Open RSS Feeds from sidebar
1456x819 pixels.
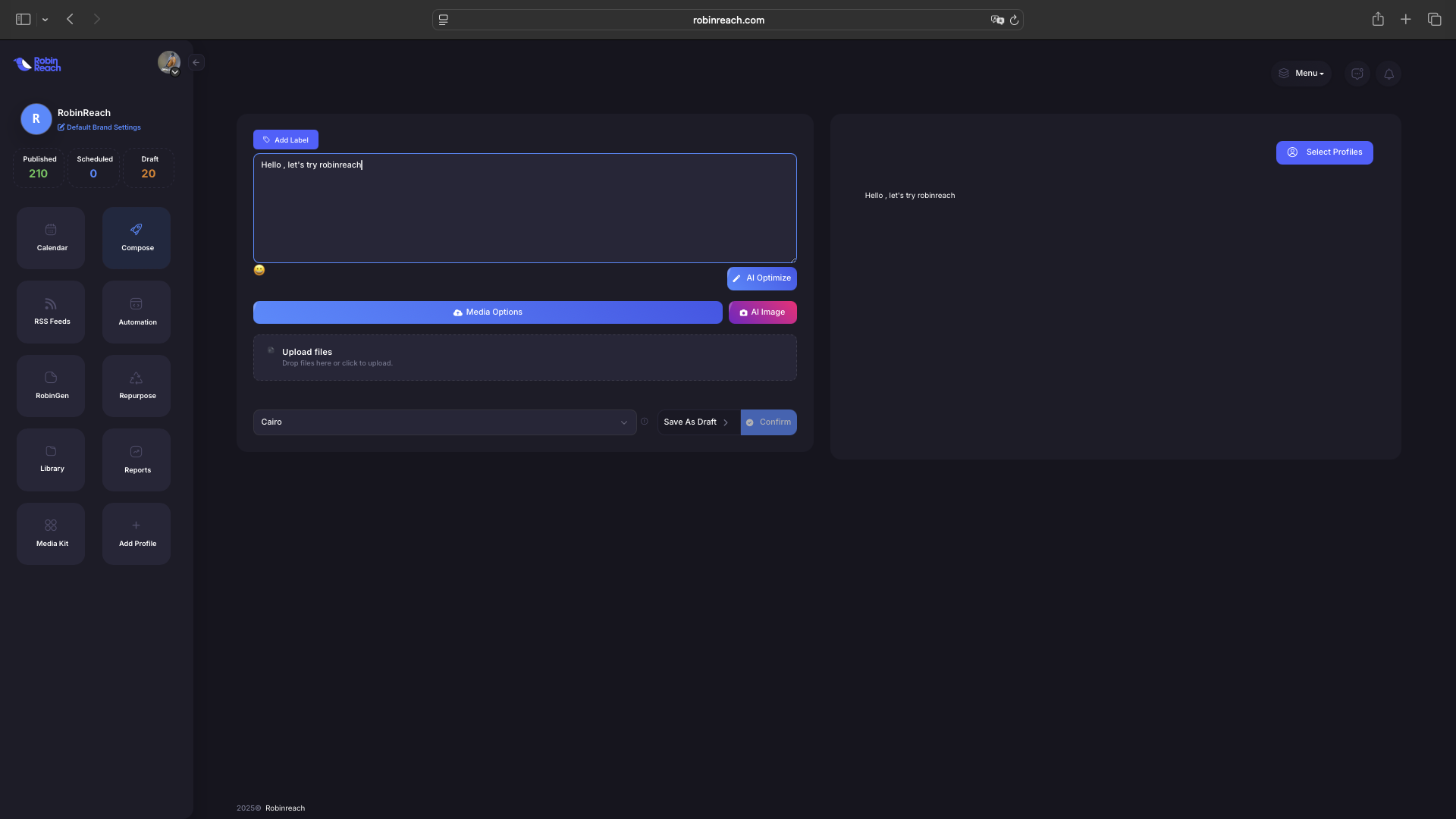pyautogui.click(x=51, y=312)
